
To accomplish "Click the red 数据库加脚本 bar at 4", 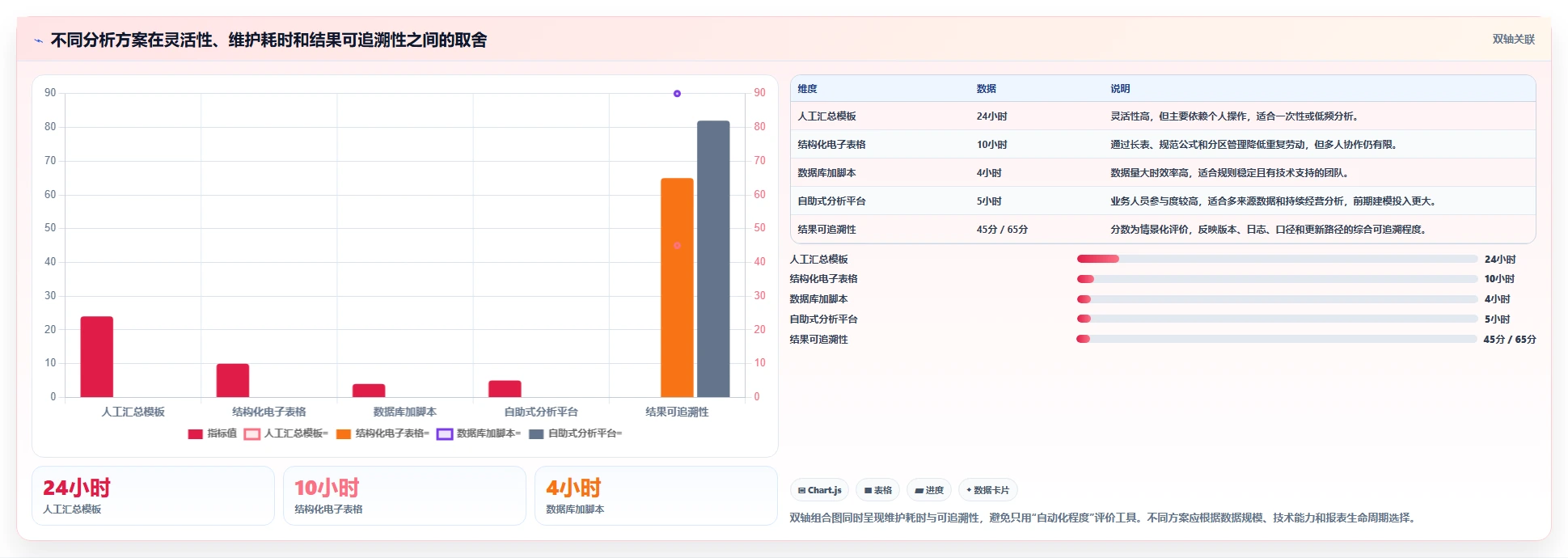I will 369,391.
